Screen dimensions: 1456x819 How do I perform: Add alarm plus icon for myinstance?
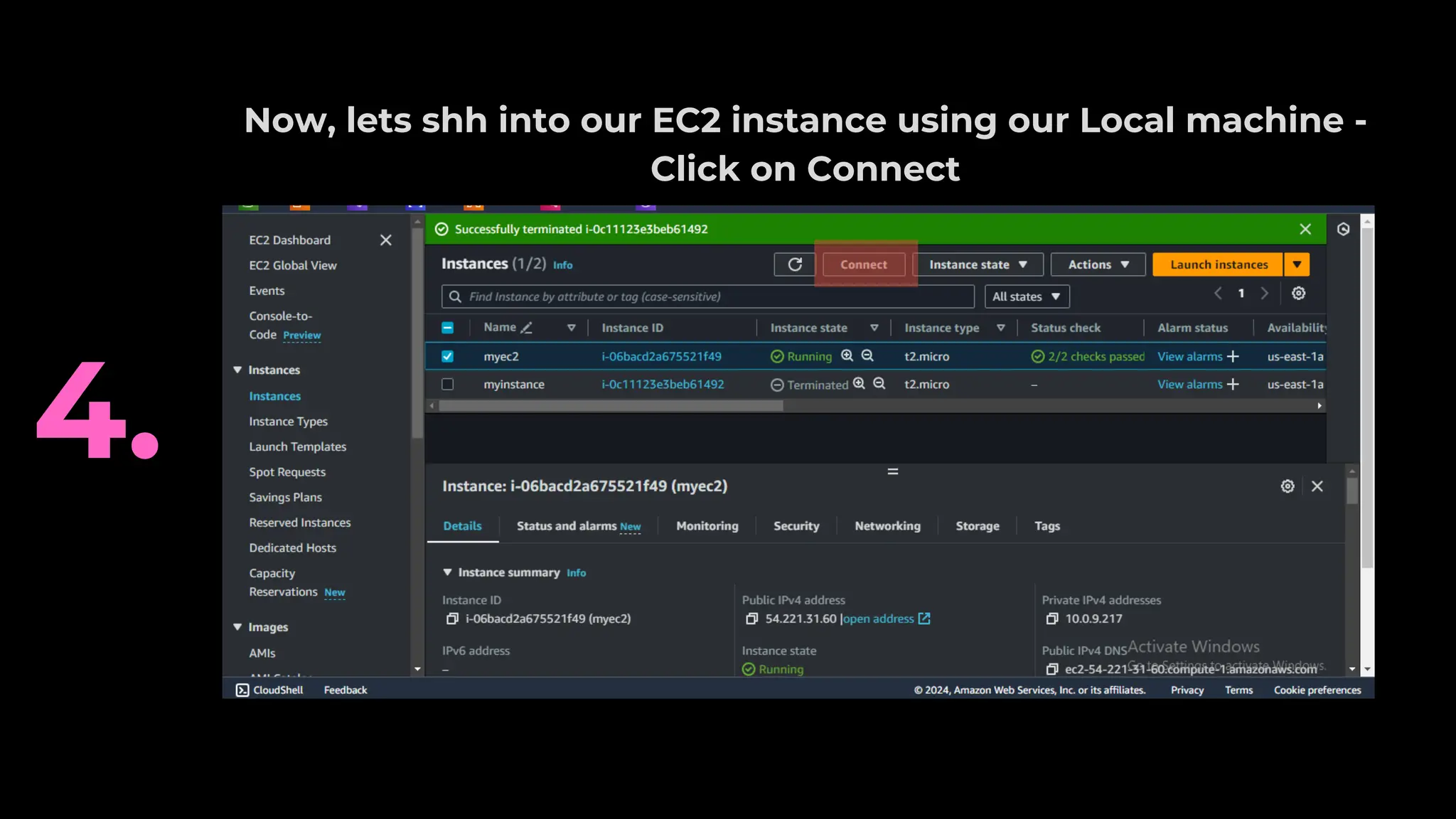(x=1233, y=384)
